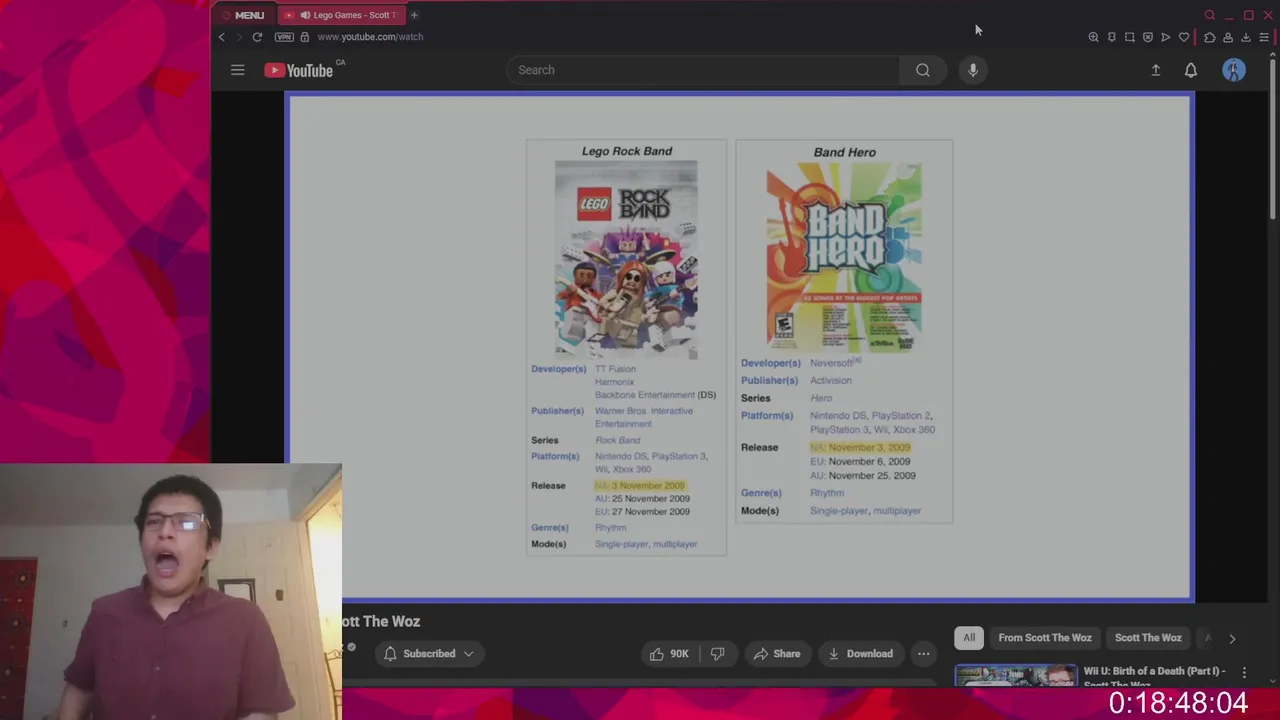The image size is (1280, 720).
Task: Click the YouTube search field
Action: [x=703, y=70]
